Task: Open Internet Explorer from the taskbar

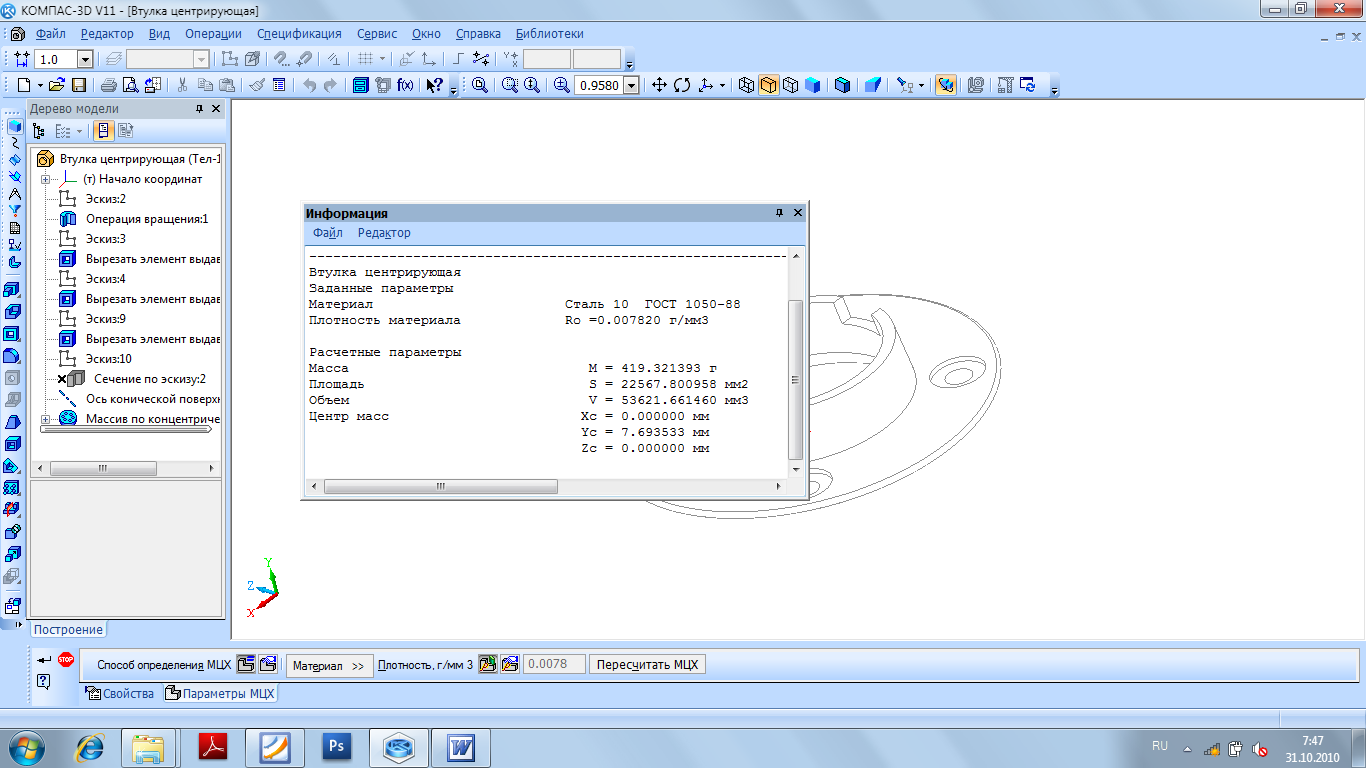Action: [x=91, y=746]
